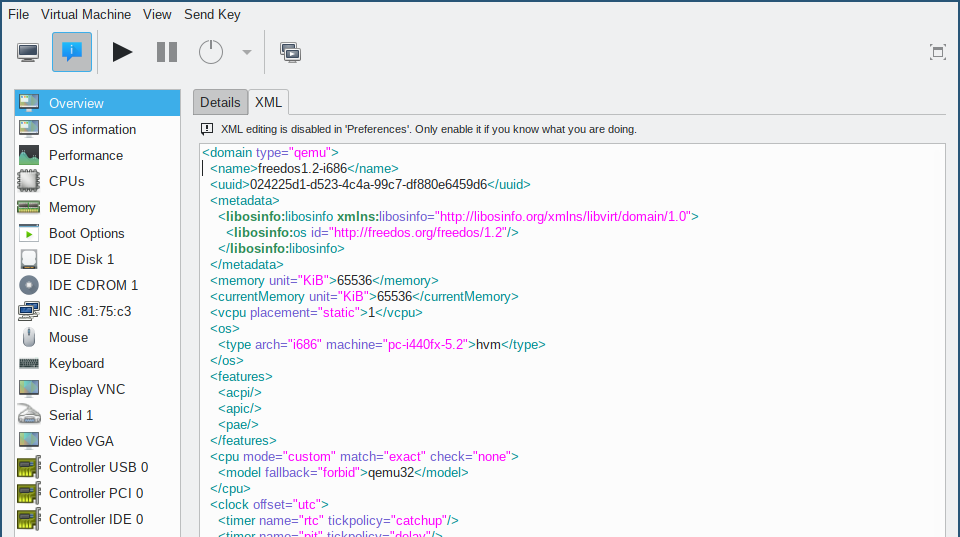This screenshot has width=960, height=537.
Task: Click the Mouse device icon
Action: pos(29,337)
